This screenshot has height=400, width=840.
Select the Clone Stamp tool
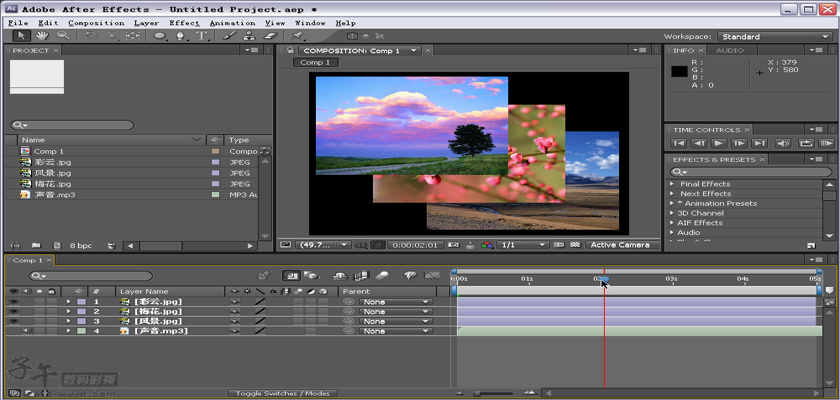(x=248, y=36)
